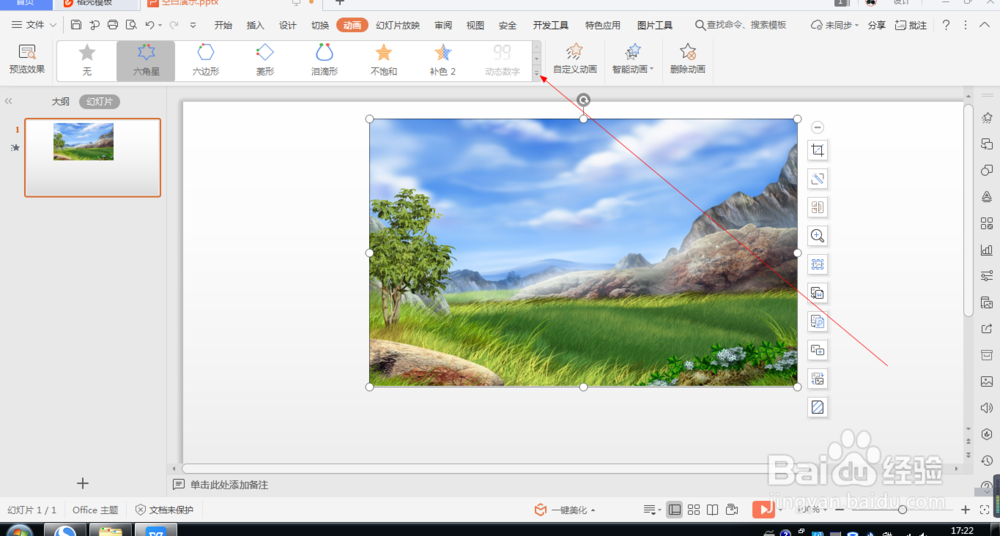Select the 无 (none) animation effect
Image resolution: width=1000 pixels, height=536 pixels.
click(x=87, y=61)
